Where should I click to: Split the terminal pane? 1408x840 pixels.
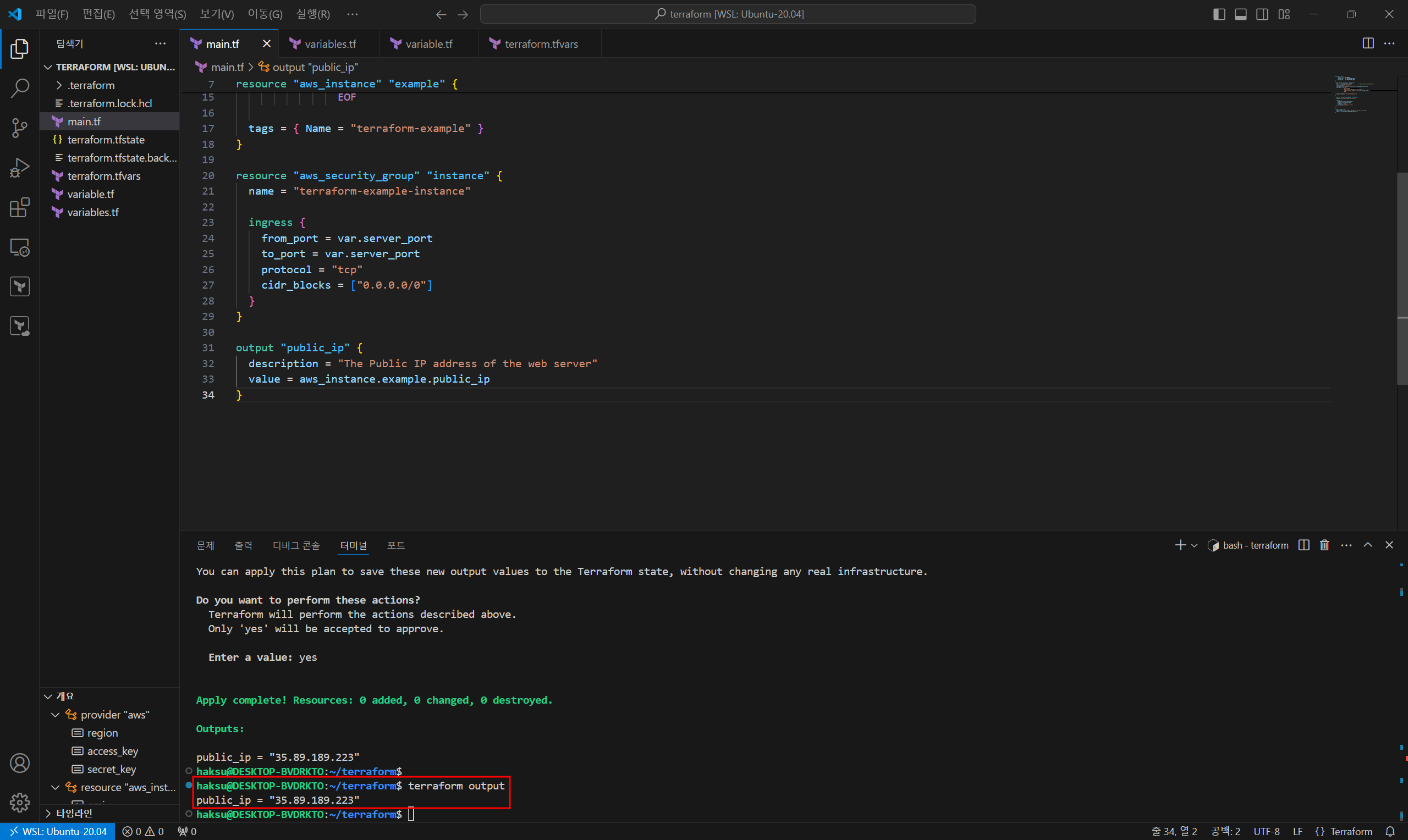coord(1304,545)
